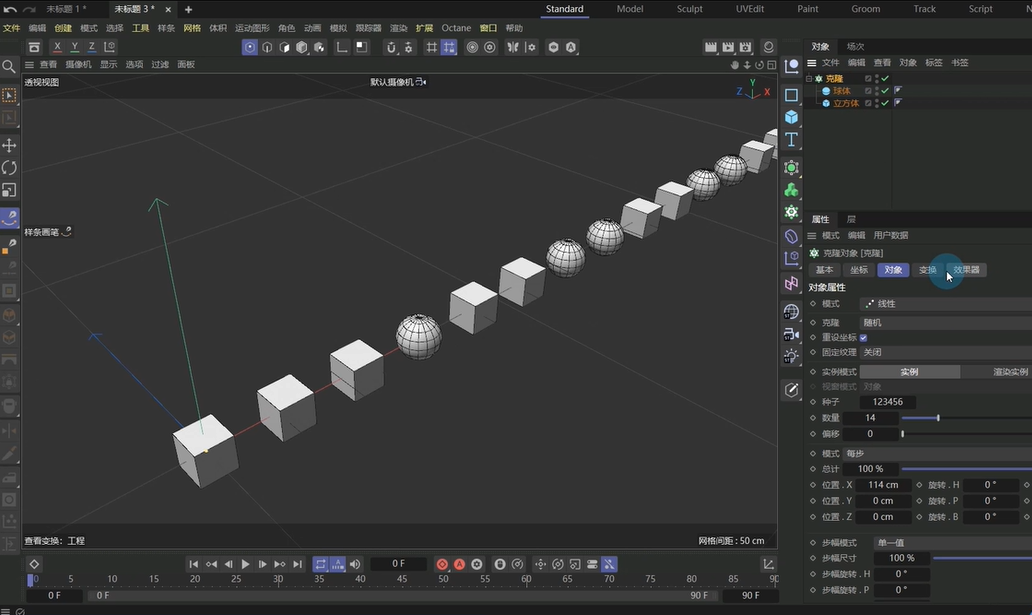Toggle the loop playback button
Screen dimensions: 1032x615
tap(320, 564)
